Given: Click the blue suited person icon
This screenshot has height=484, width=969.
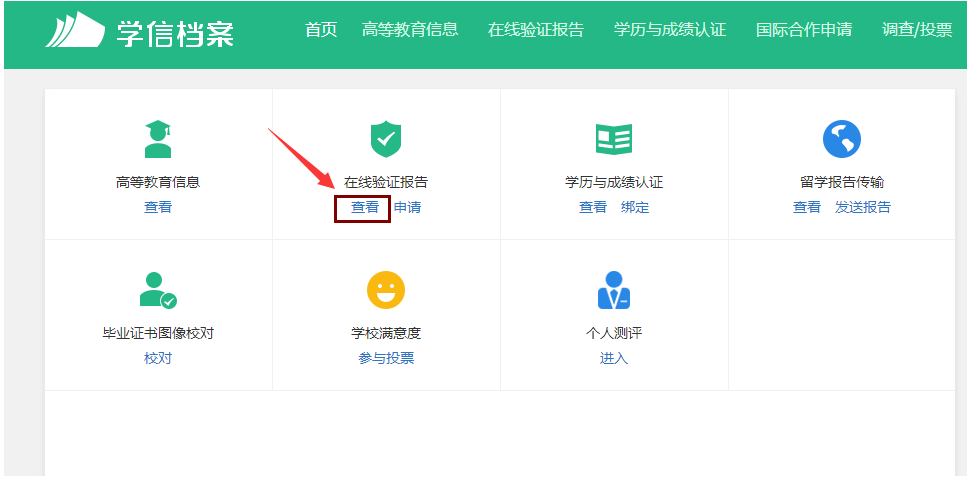Looking at the screenshot, I should click(x=614, y=291).
